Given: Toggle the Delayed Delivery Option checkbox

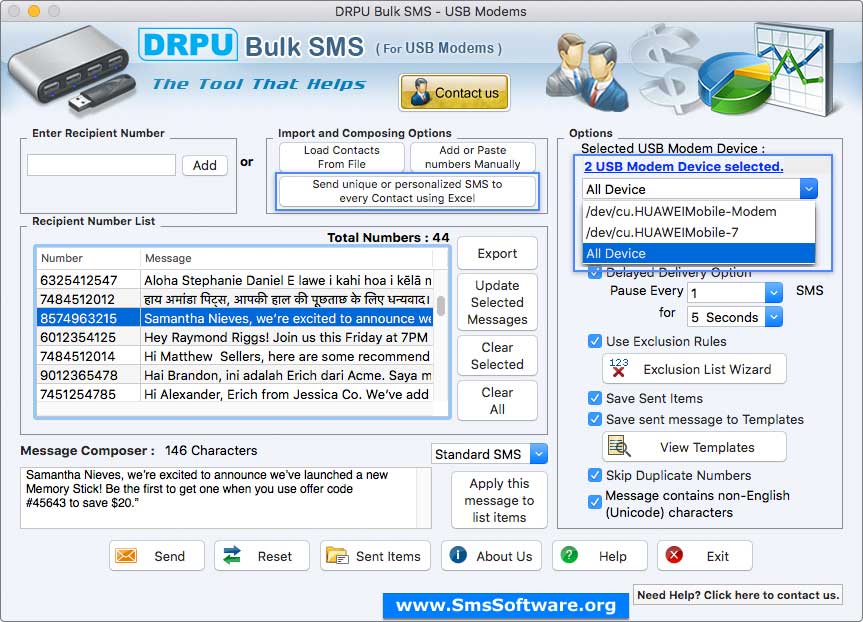Looking at the screenshot, I should pyautogui.click(x=594, y=272).
